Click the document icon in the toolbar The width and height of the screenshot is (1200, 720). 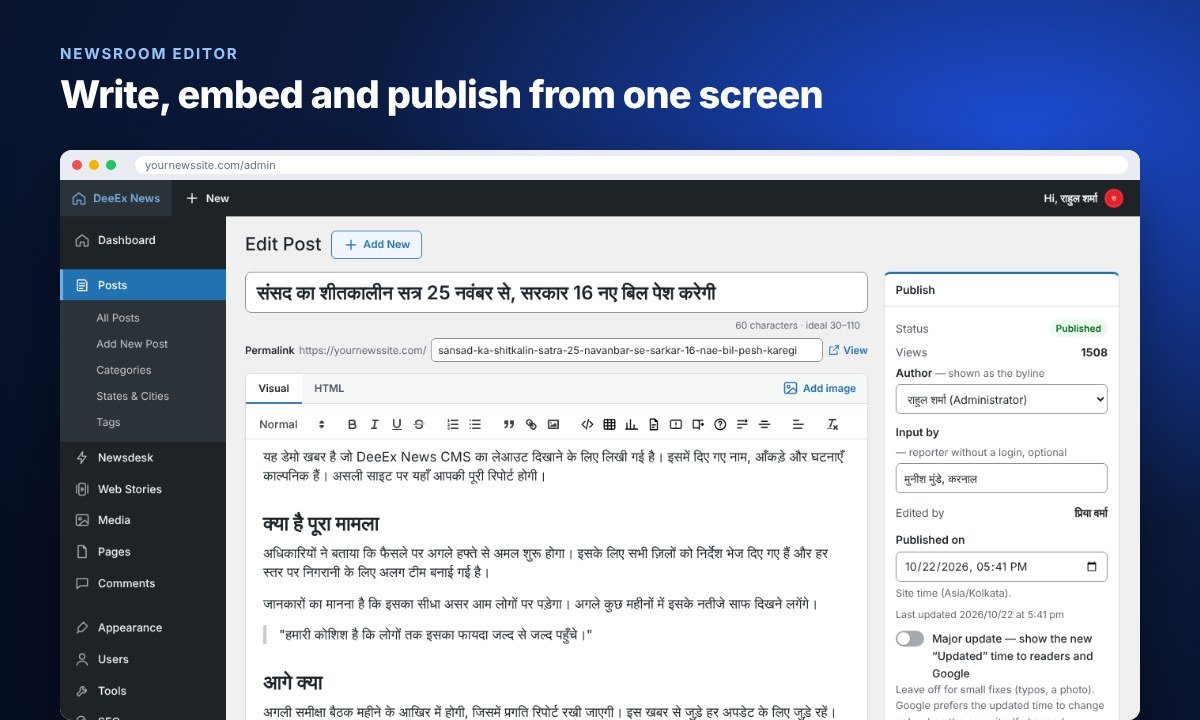pyautogui.click(x=654, y=425)
